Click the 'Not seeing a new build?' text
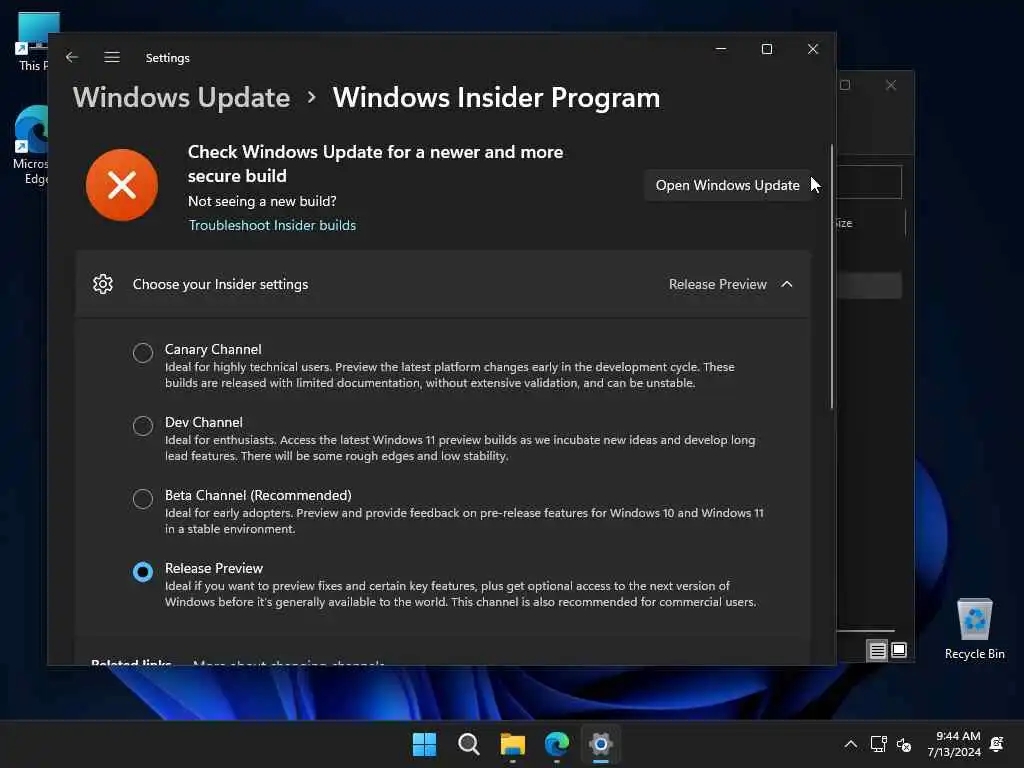The width and height of the screenshot is (1024, 768). point(262,201)
